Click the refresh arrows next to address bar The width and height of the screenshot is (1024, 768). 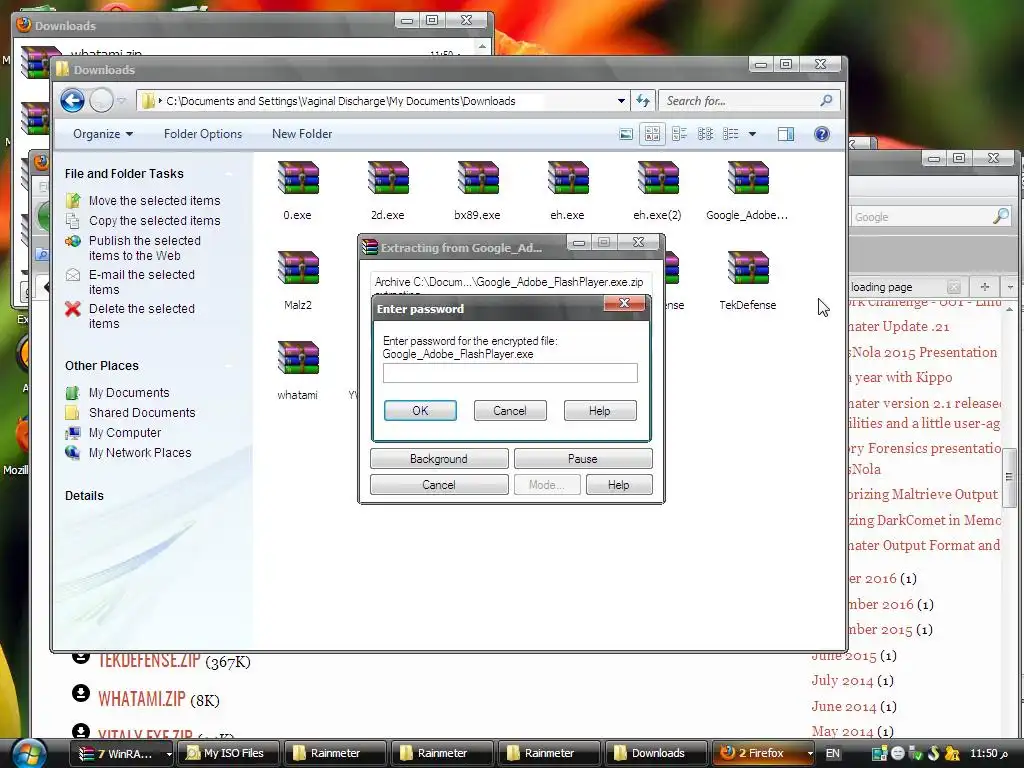pos(643,101)
